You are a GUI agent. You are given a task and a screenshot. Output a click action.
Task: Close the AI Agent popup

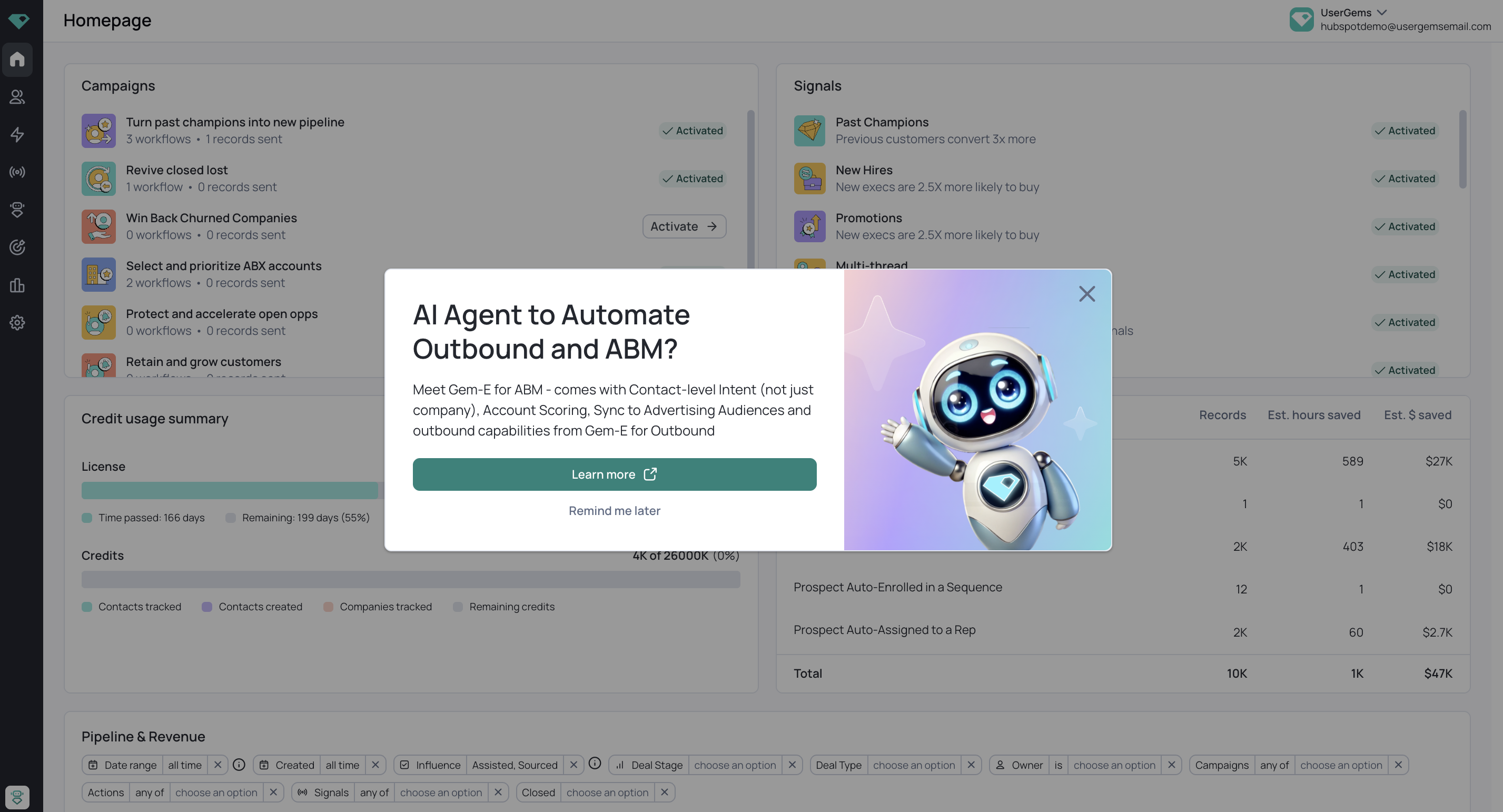coord(1086,293)
